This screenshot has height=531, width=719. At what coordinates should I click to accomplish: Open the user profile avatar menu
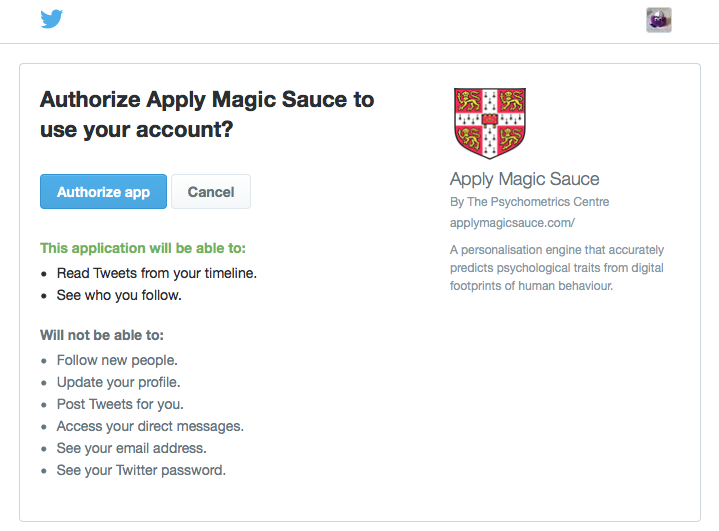658,20
